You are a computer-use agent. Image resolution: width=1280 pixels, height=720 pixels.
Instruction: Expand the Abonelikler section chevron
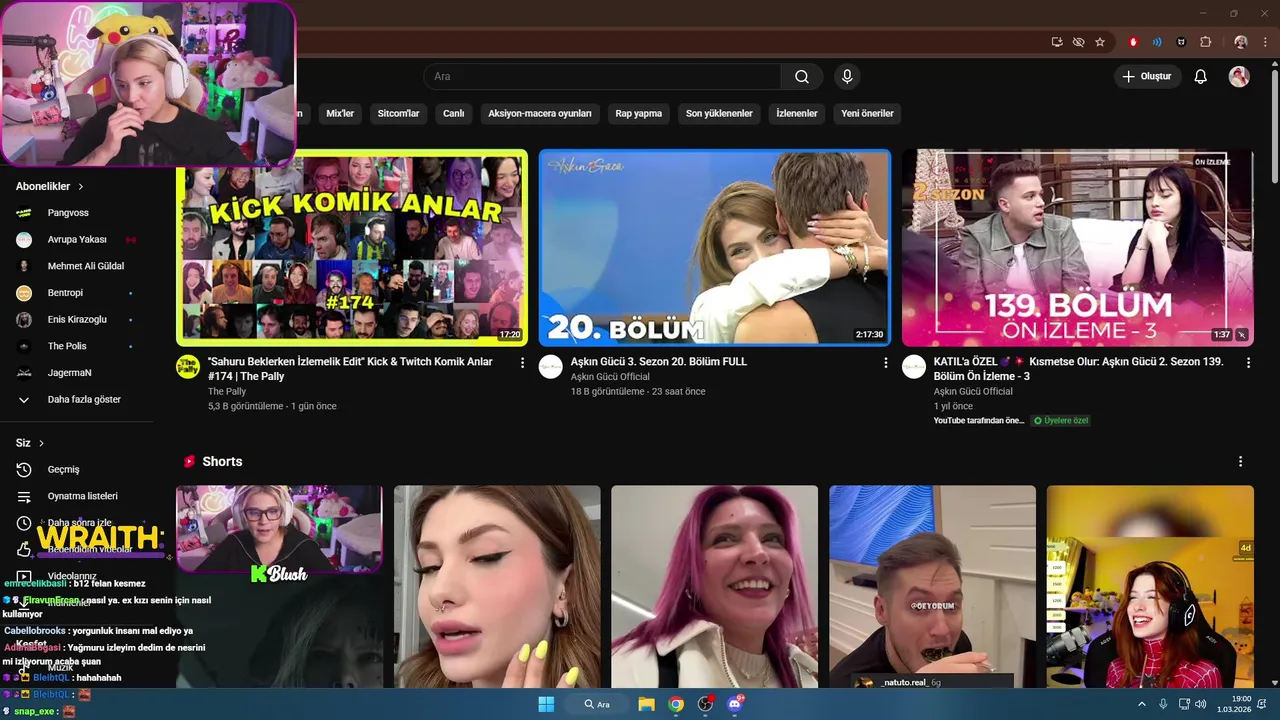(x=81, y=187)
